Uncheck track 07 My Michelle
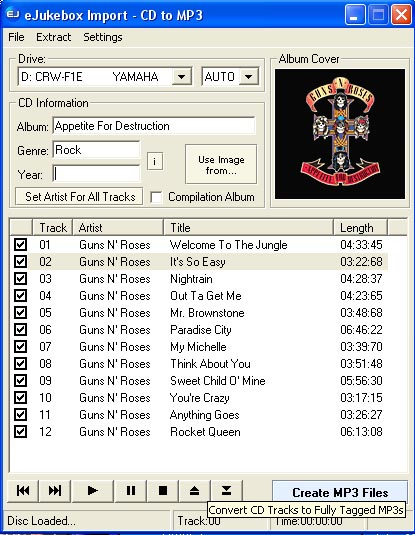Screen dimensions: 415x535 coord(20,347)
